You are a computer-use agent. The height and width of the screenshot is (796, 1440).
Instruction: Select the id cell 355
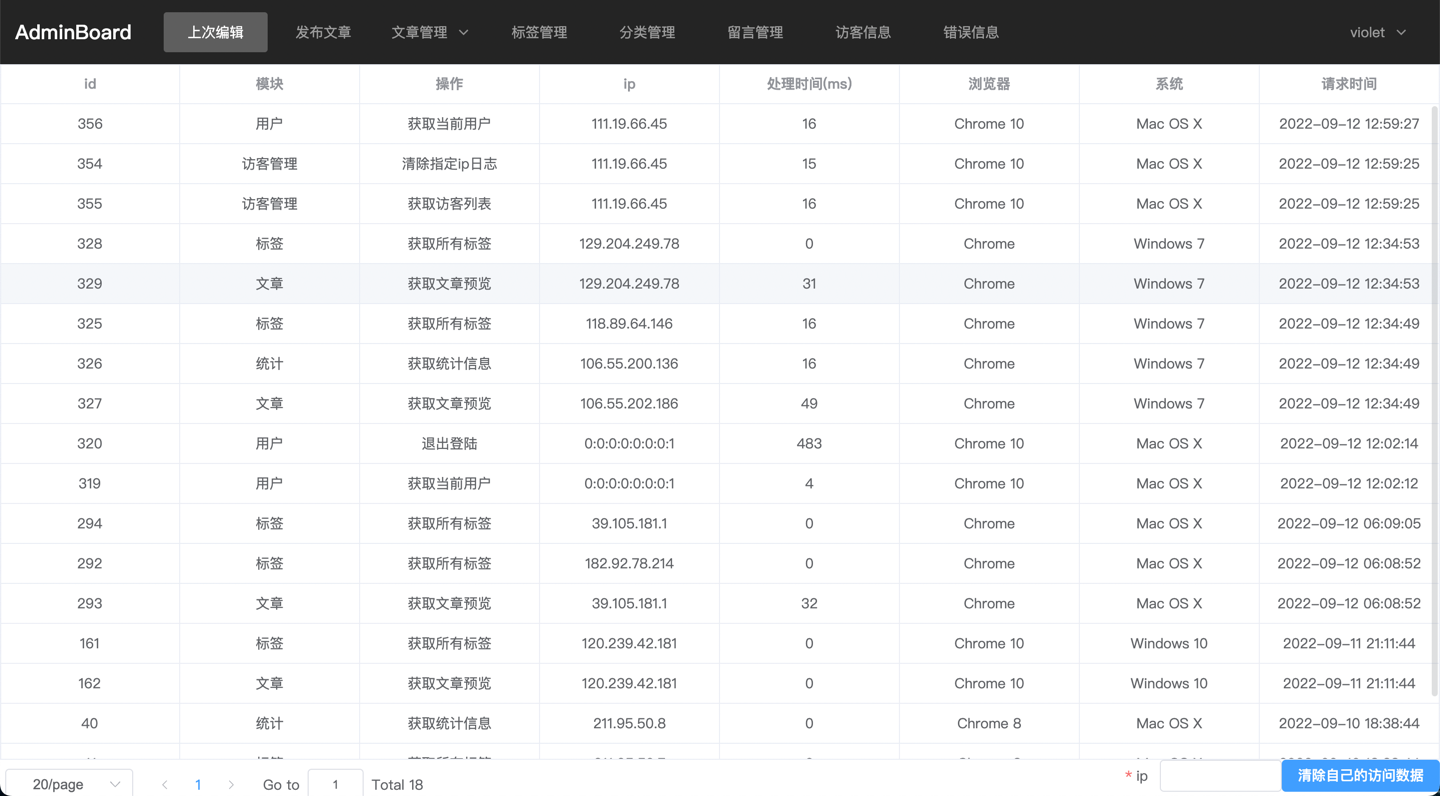(90, 204)
